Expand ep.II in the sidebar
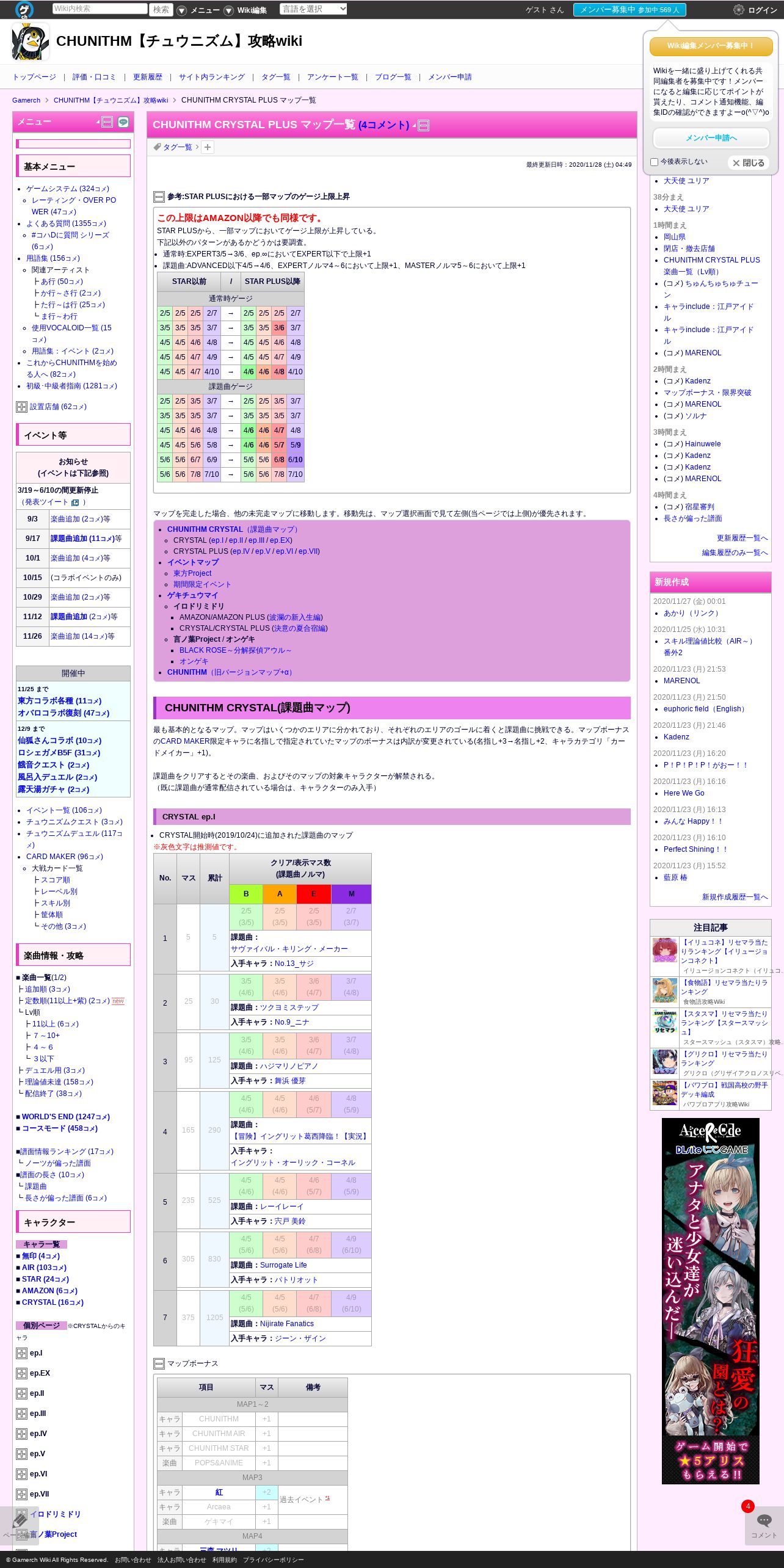Screen dimensions: 784x1568 click(x=21, y=1393)
